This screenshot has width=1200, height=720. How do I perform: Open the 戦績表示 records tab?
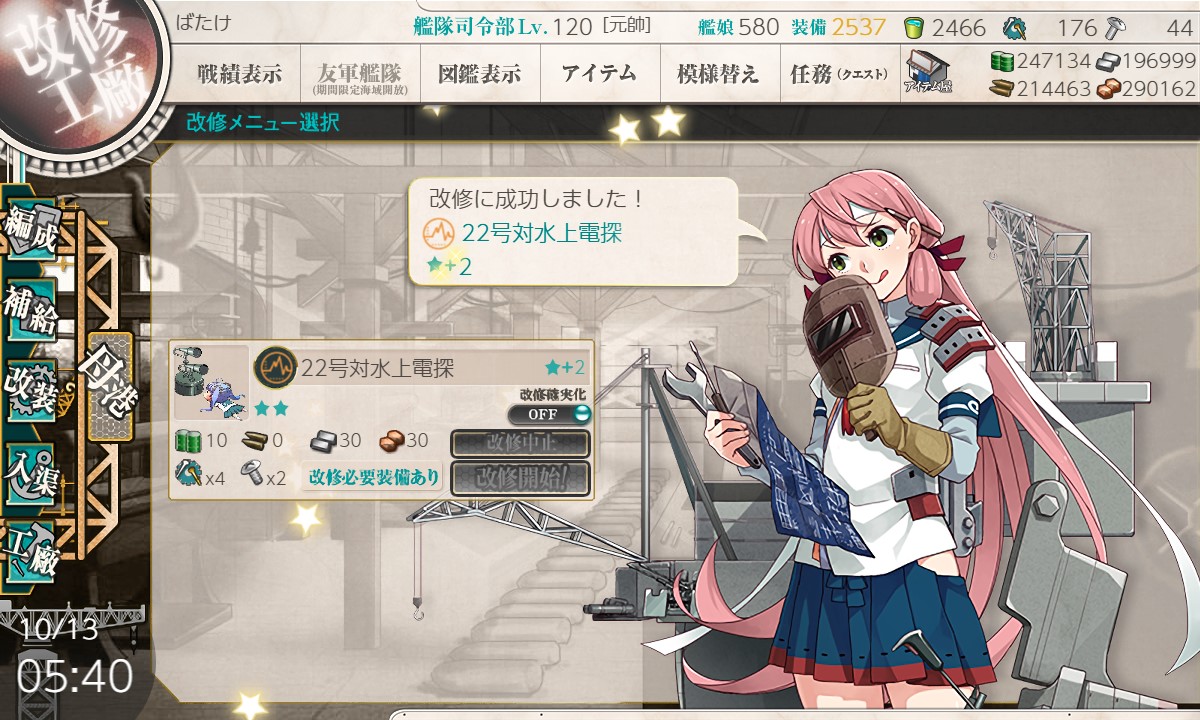239,74
